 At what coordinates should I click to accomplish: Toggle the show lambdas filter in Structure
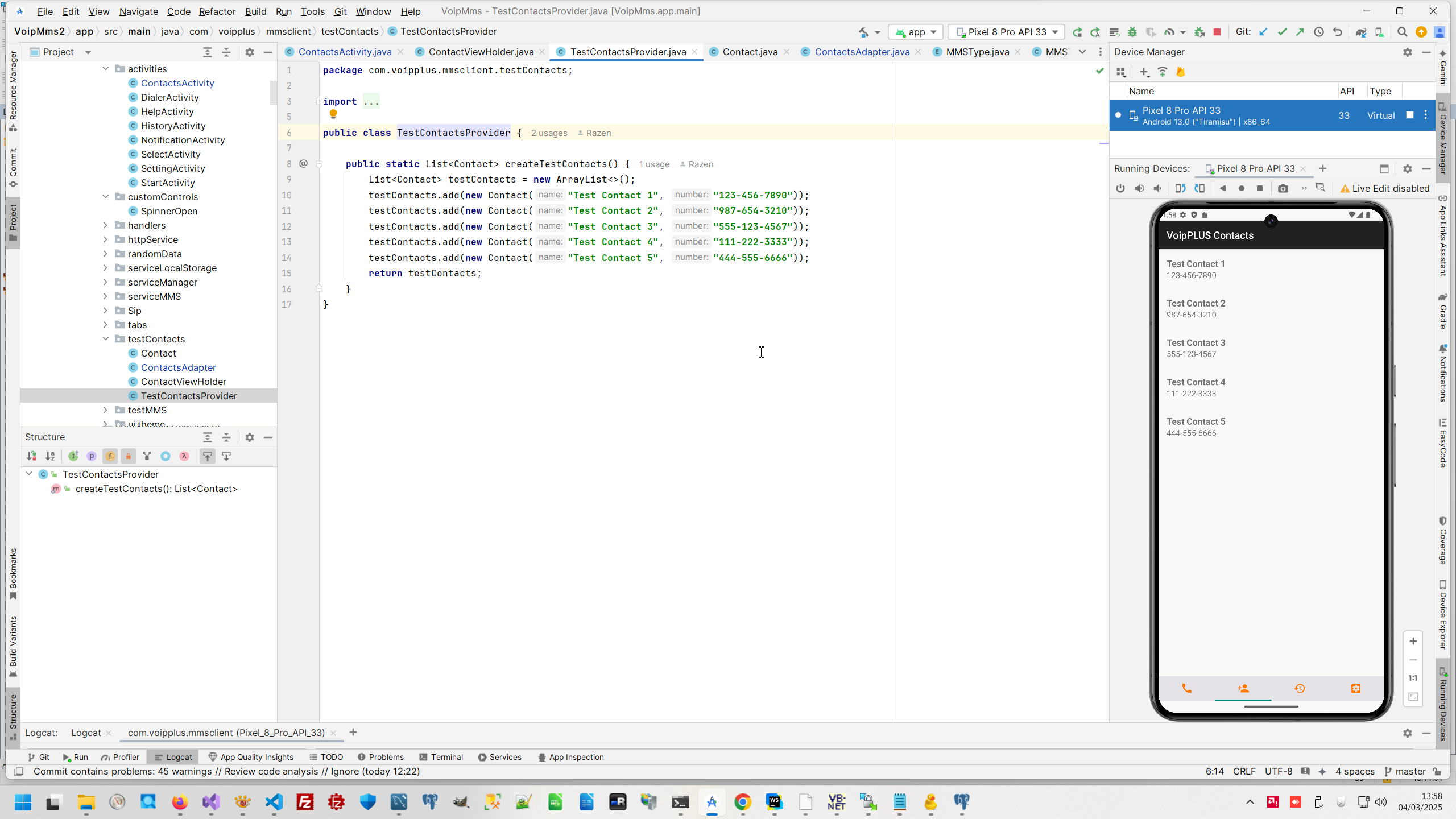coord(184,456)
